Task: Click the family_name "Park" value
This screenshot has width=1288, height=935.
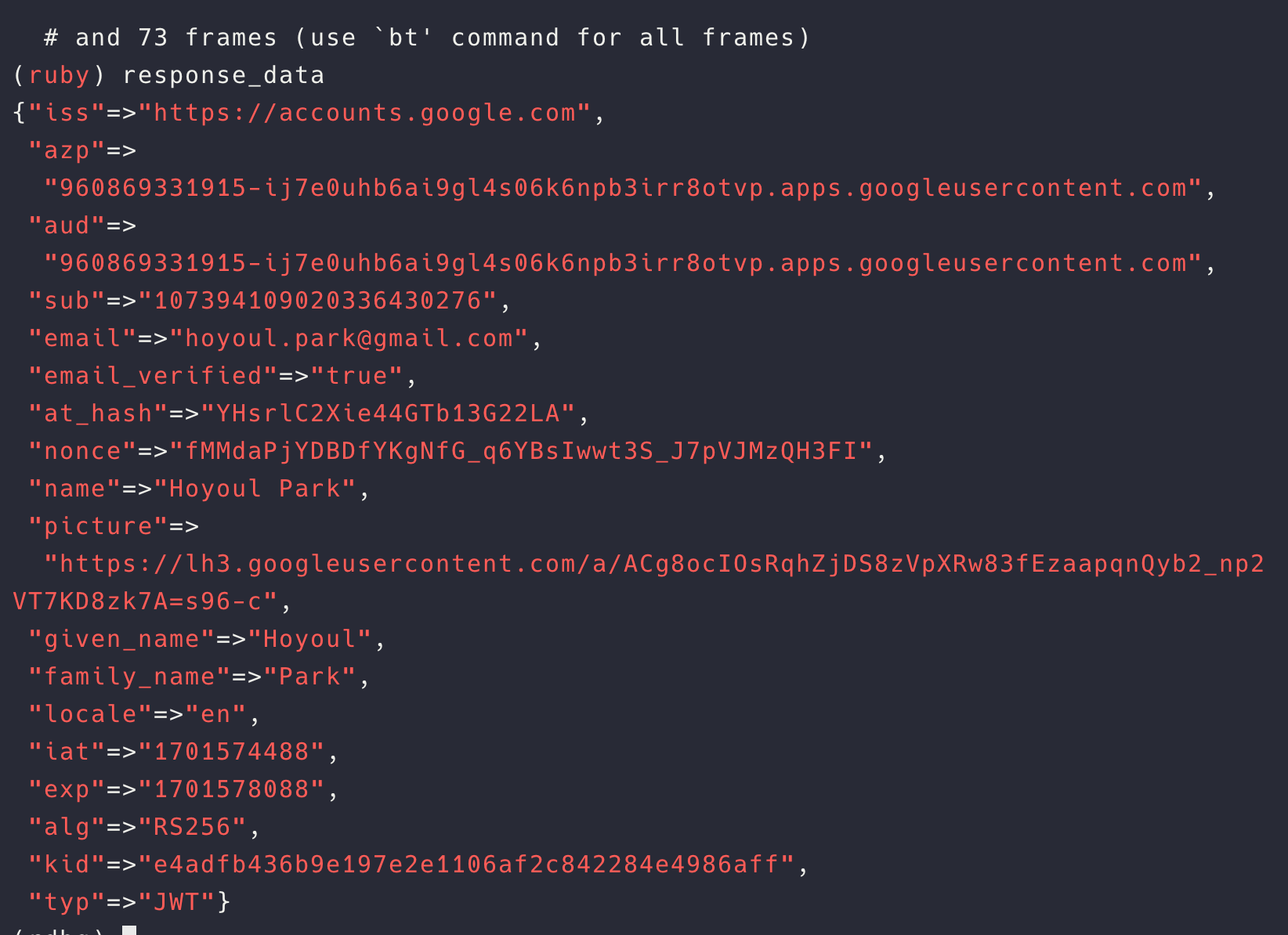Action: [309, 677]
